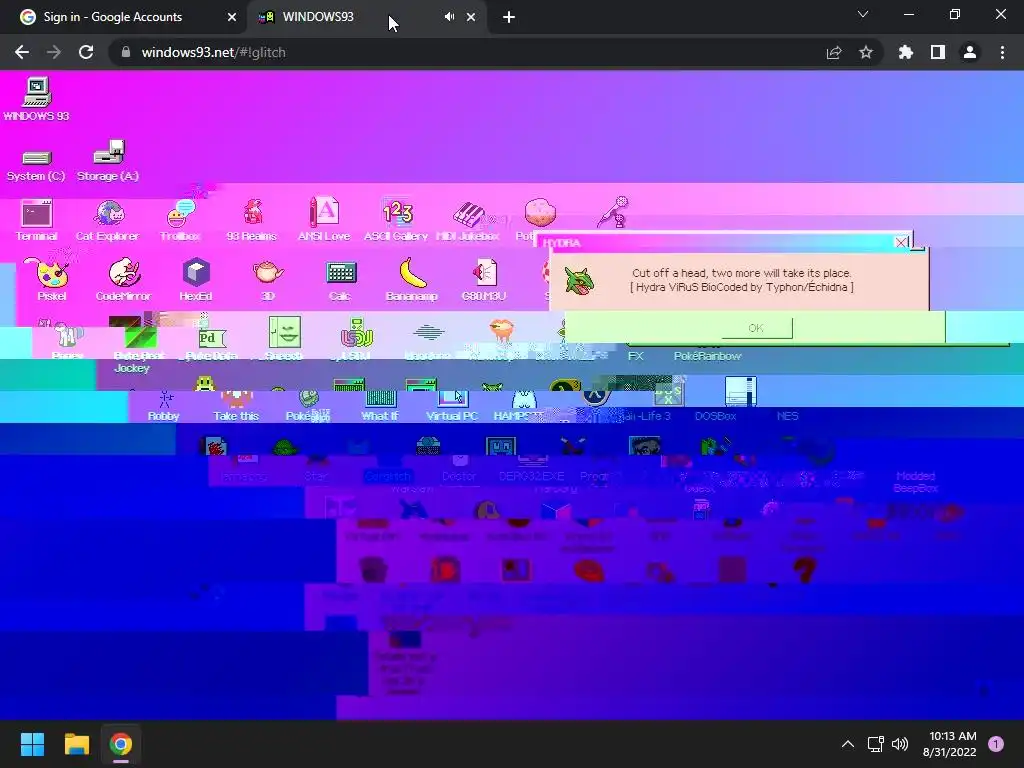Open the notification center badge

click(x=996, y=744)
